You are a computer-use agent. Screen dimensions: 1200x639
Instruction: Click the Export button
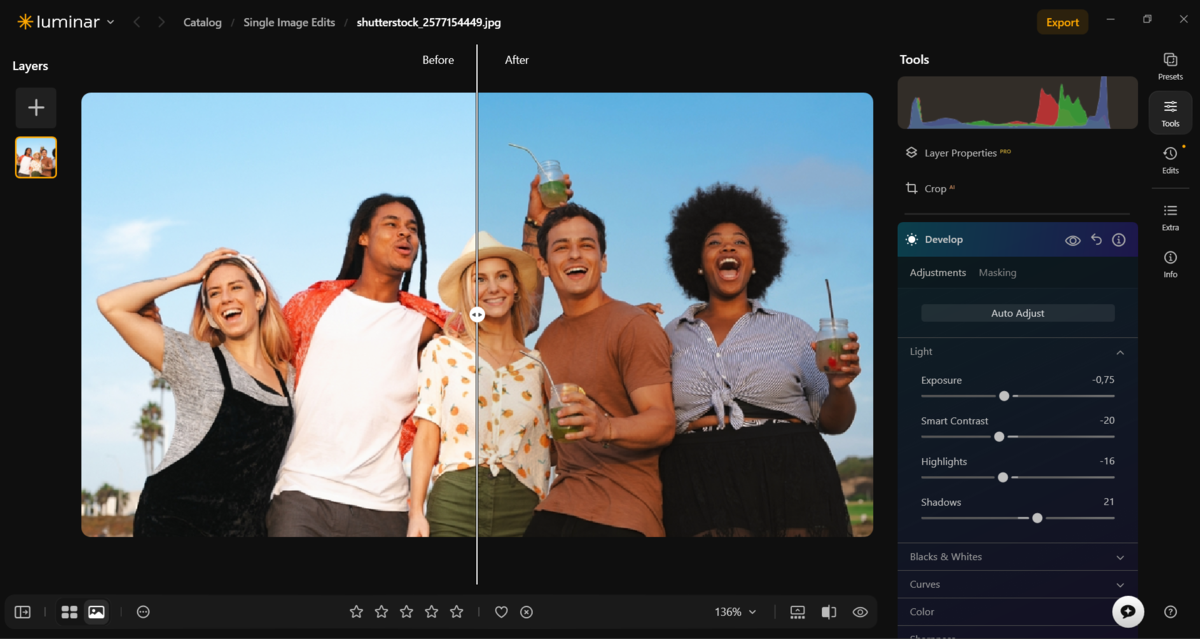1062,22
